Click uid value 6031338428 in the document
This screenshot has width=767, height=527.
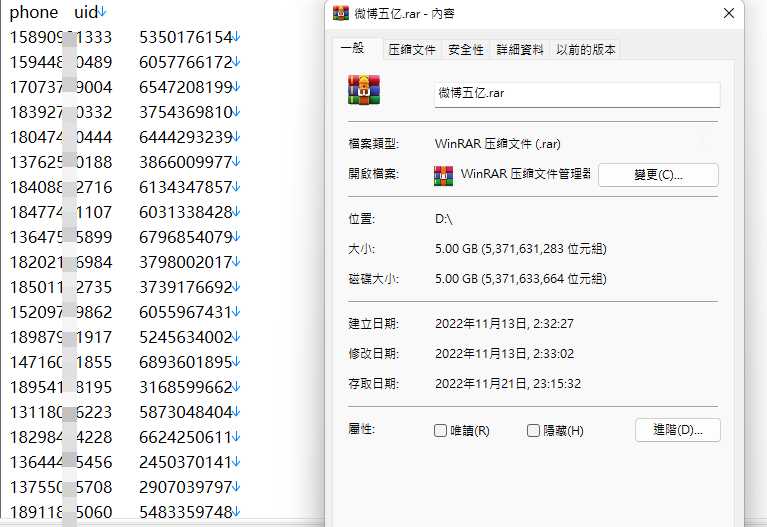click(185, 212)
